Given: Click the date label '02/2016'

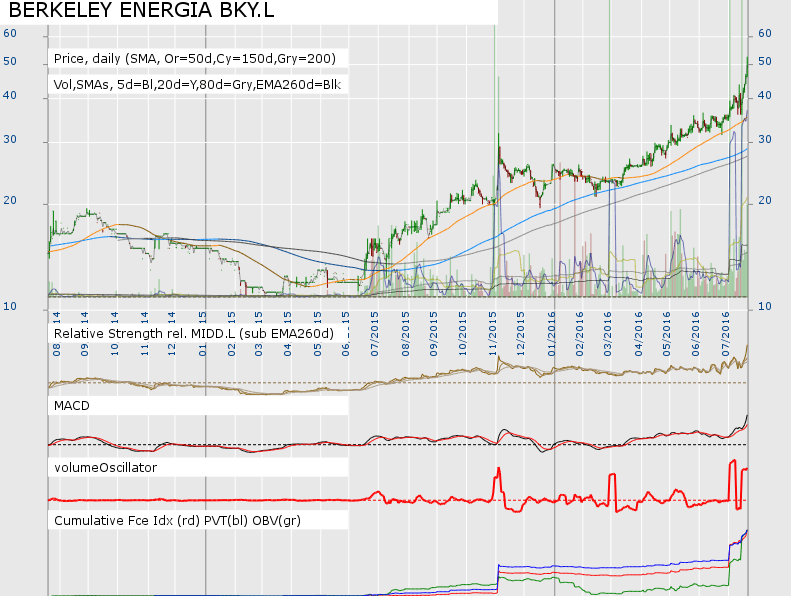Looking at the screenshot, I should (x=580, y=334).
